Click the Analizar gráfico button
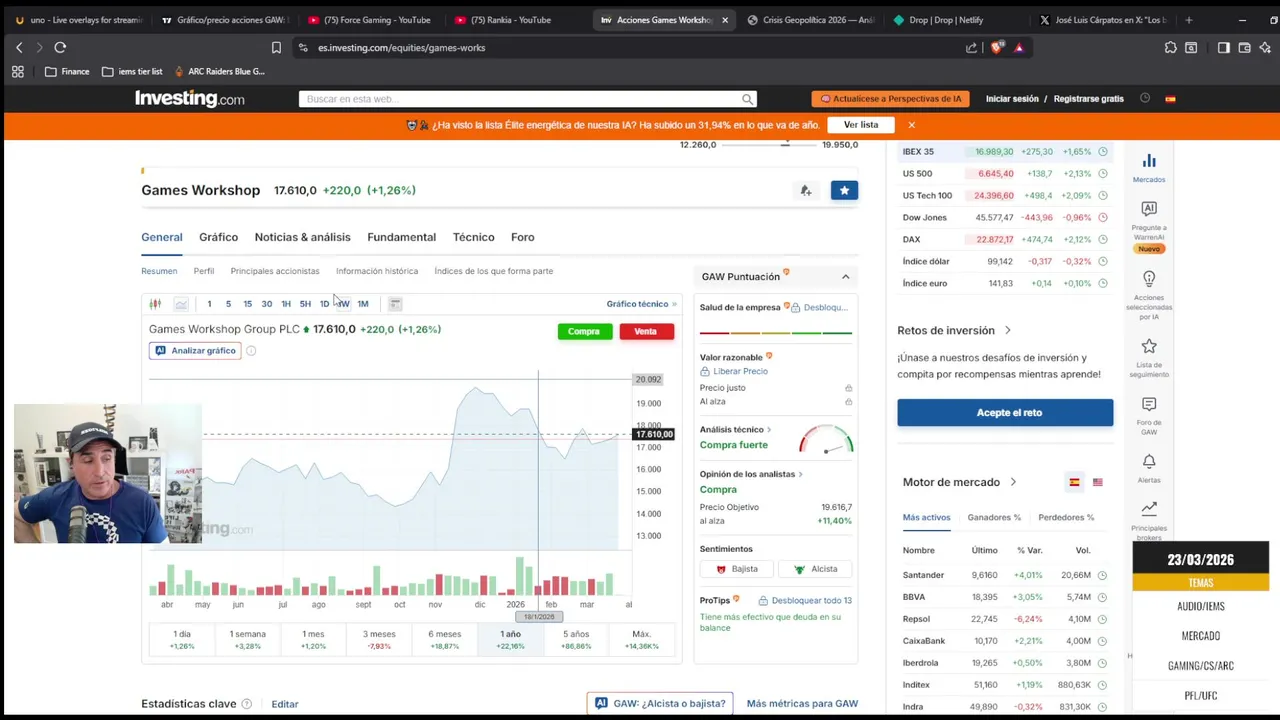The height and width of the screenshot is (720, 1280). [195, 351]
